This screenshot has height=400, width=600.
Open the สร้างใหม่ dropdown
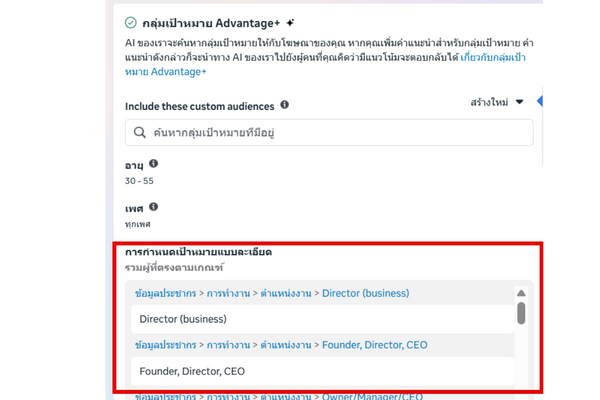[x=497, y=102]
